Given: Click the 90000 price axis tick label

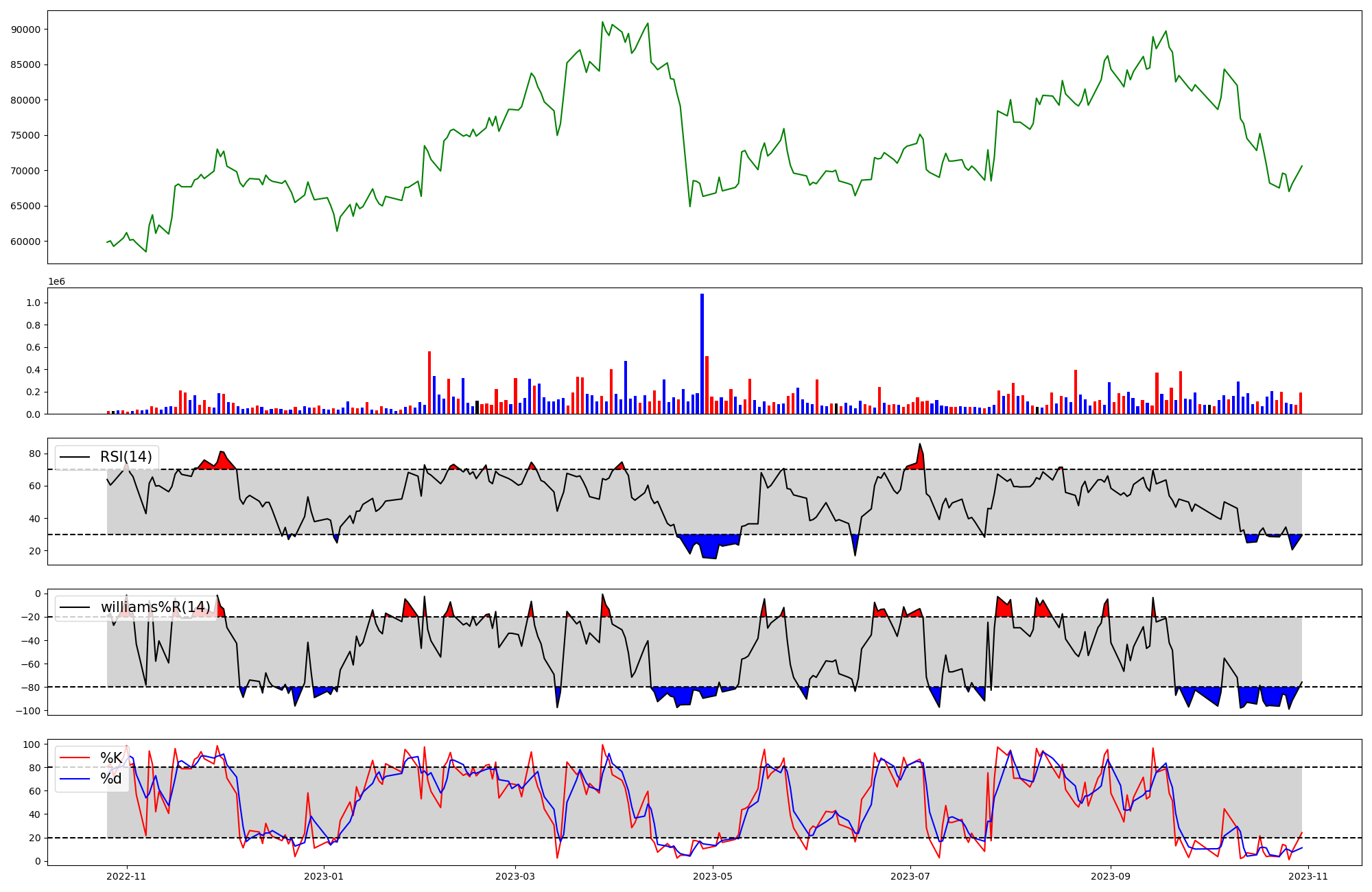Looking at the screenshot, I should click(26, 30).
